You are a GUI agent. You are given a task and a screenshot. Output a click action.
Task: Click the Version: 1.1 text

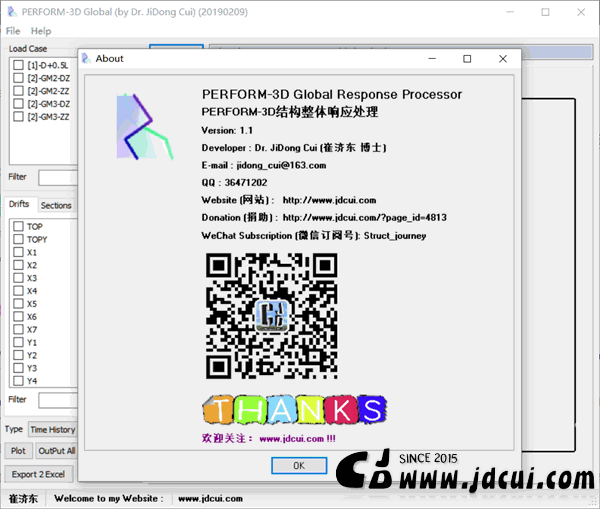227,131
